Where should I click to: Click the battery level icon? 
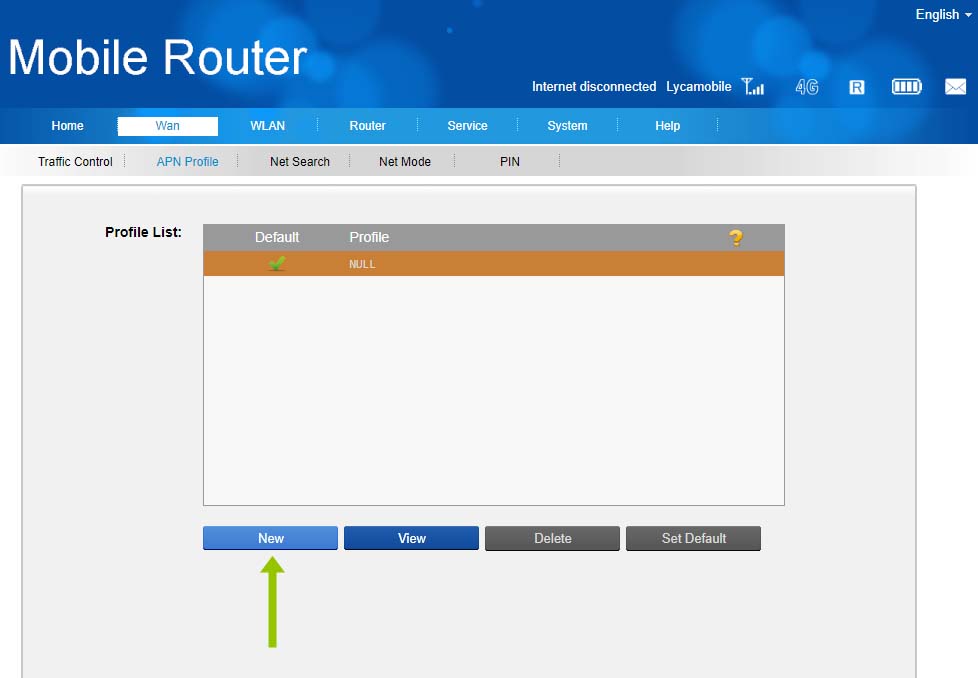click(906, 87)
